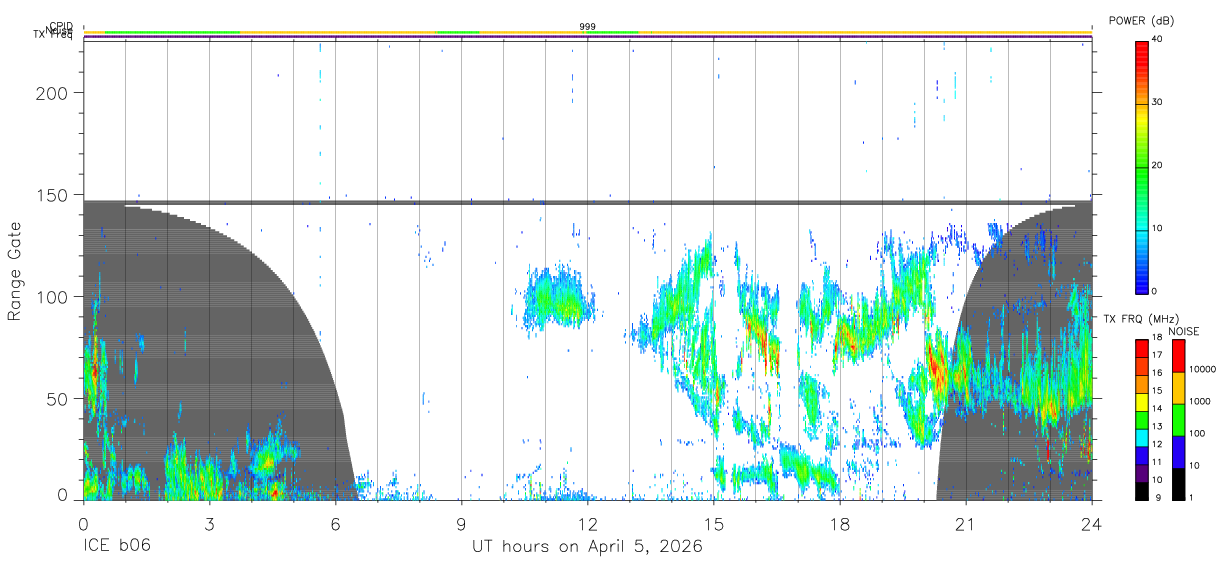Click "UT hours on April 5, 2026" title

tap(587, 547)
